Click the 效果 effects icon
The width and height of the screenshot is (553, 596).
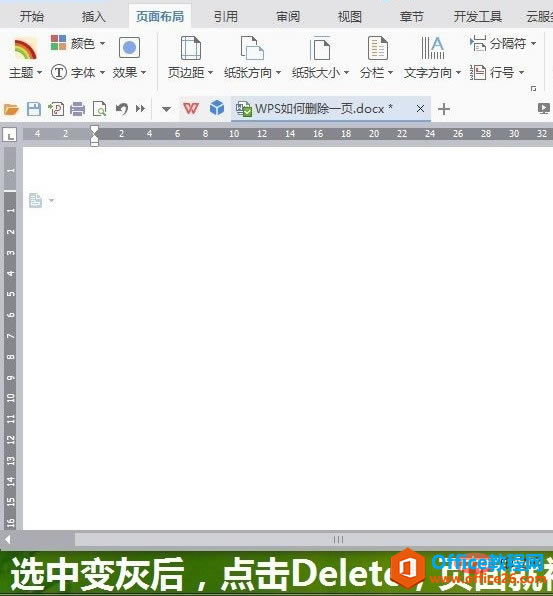129,48
